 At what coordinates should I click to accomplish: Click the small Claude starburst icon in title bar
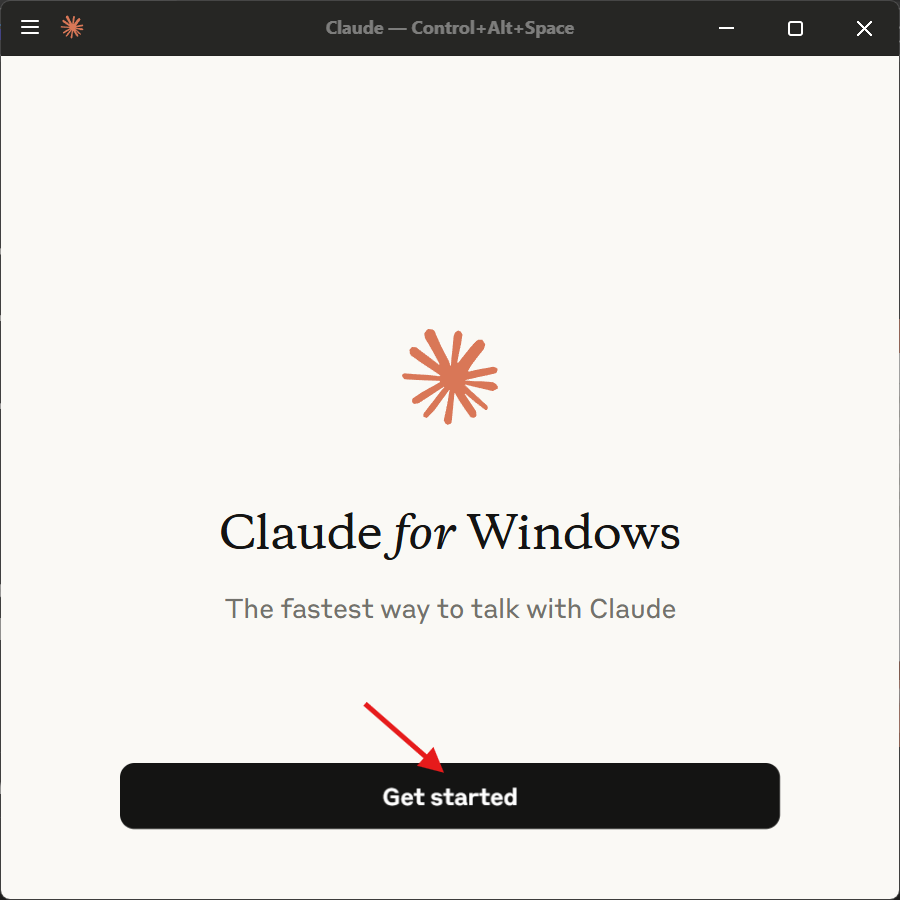[72, 27]
